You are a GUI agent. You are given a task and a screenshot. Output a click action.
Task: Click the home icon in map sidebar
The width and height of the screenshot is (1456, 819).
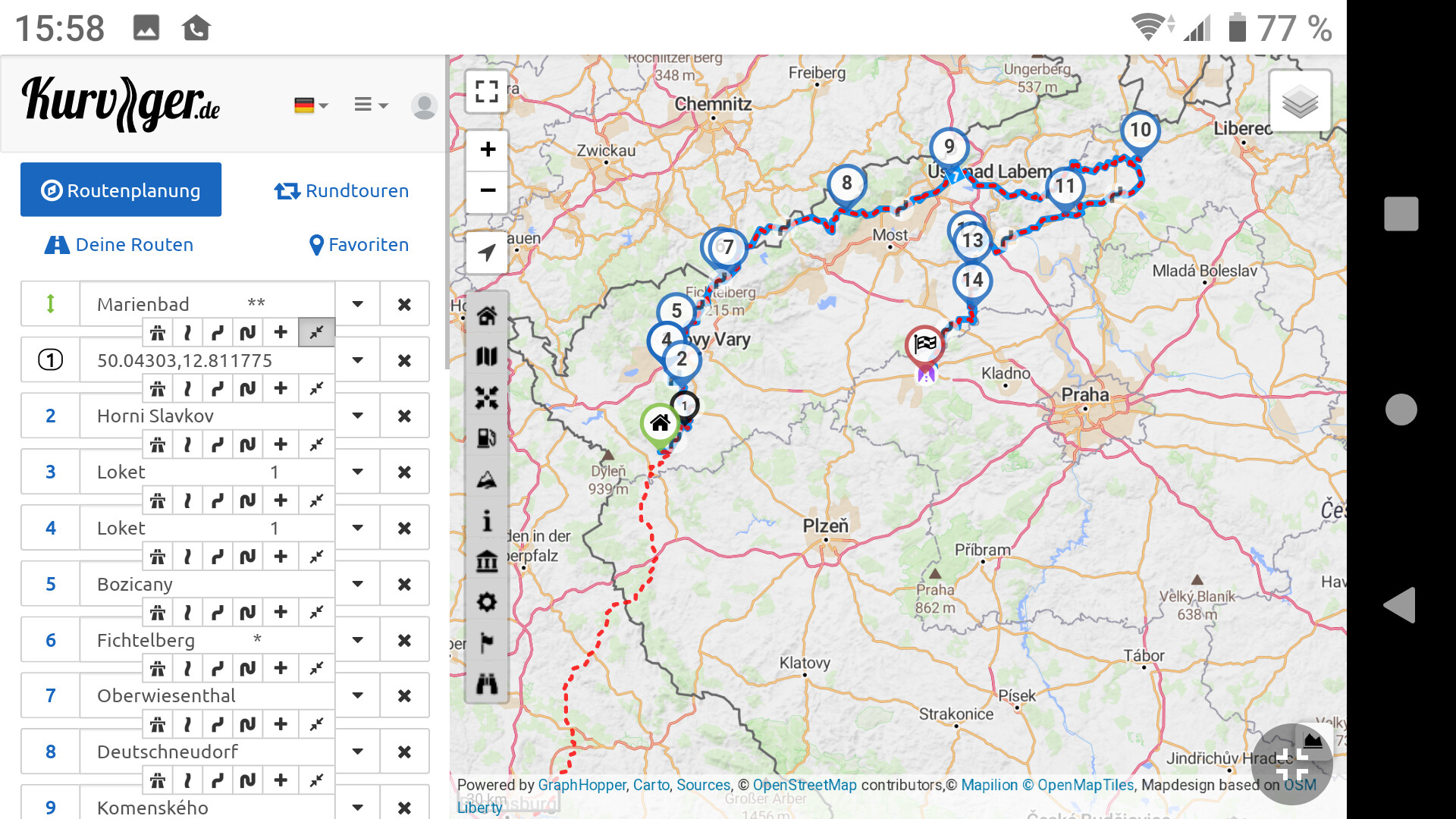click(487, 315)
